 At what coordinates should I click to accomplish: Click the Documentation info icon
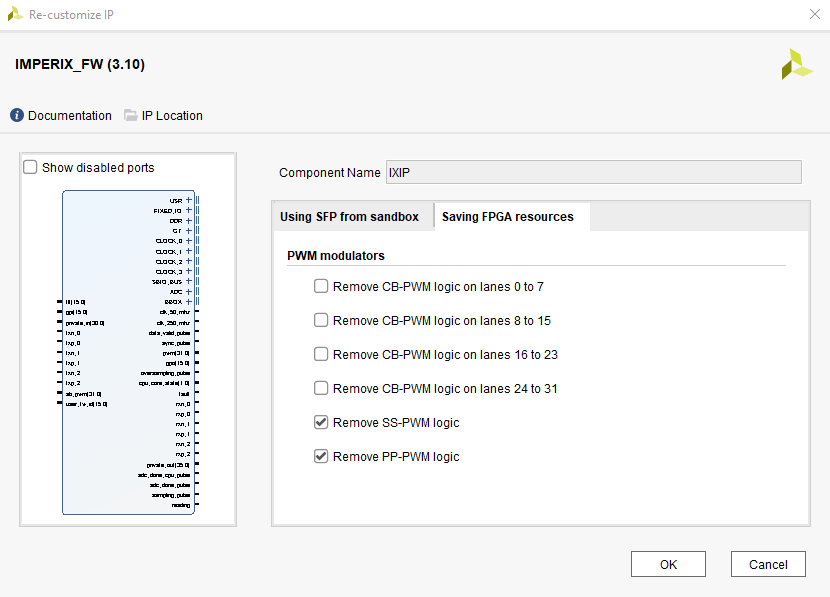[x=17, y=115]
